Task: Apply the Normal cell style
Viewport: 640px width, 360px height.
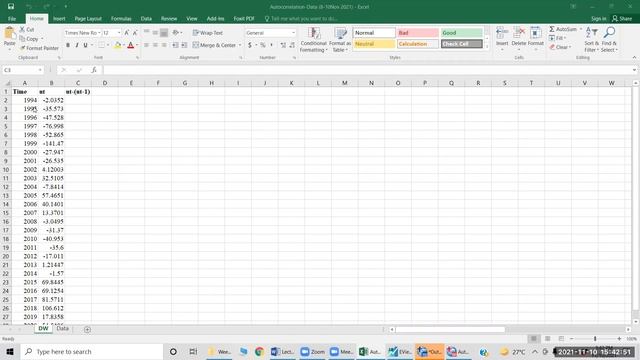Action: (374, 33)
